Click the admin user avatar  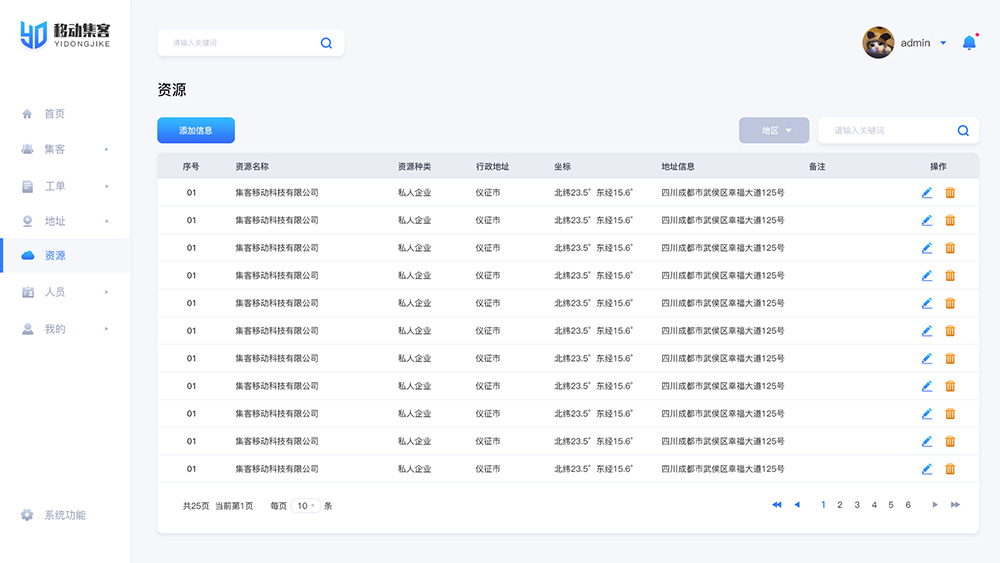(878, 43)
